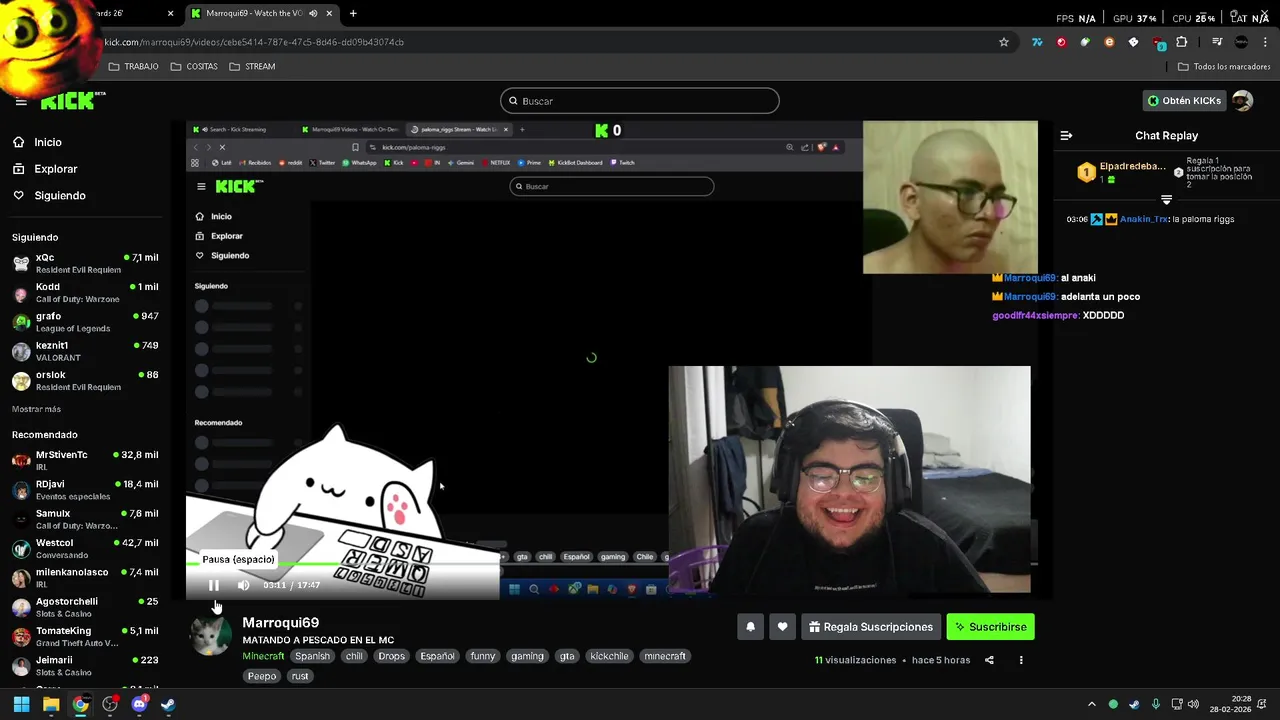Open TomateKing recommended channel
The image size is (1280, 720).
(85, 636)
